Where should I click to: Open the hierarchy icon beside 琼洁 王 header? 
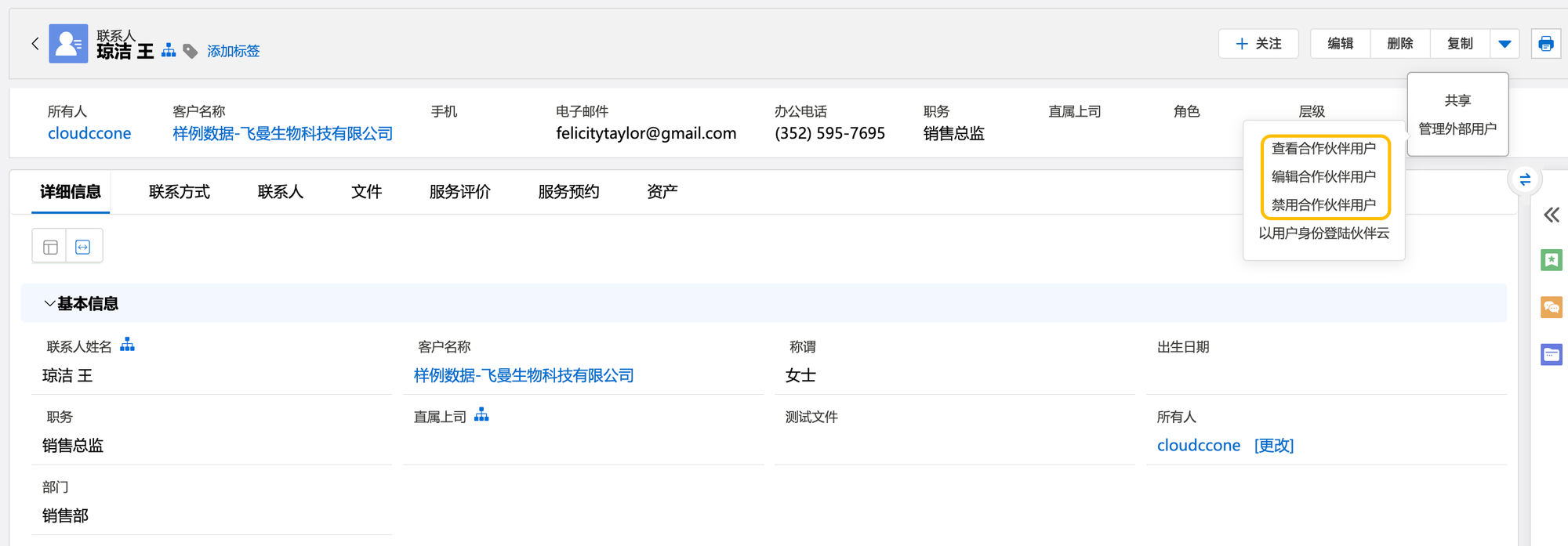click(x=169, y=51)
